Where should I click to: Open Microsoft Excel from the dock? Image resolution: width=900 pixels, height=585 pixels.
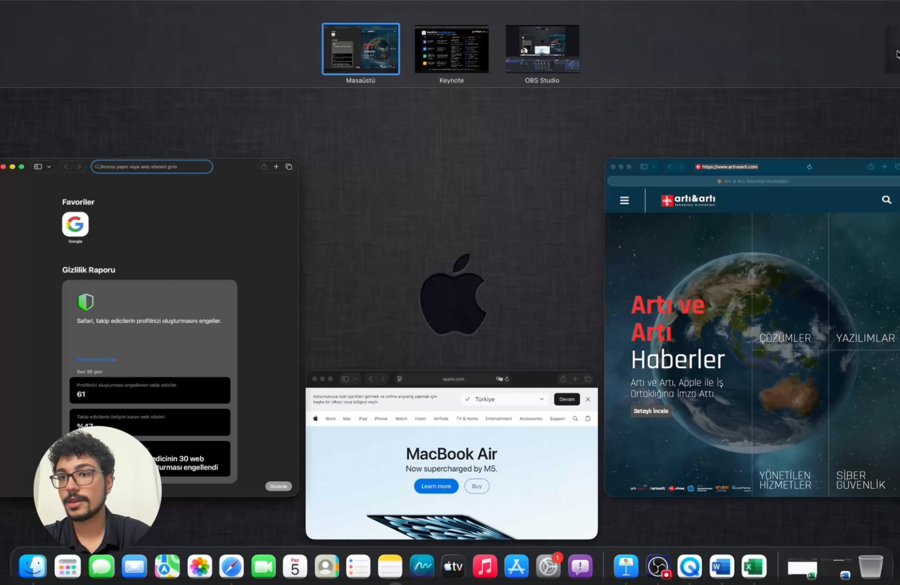[x=754, y=567]
